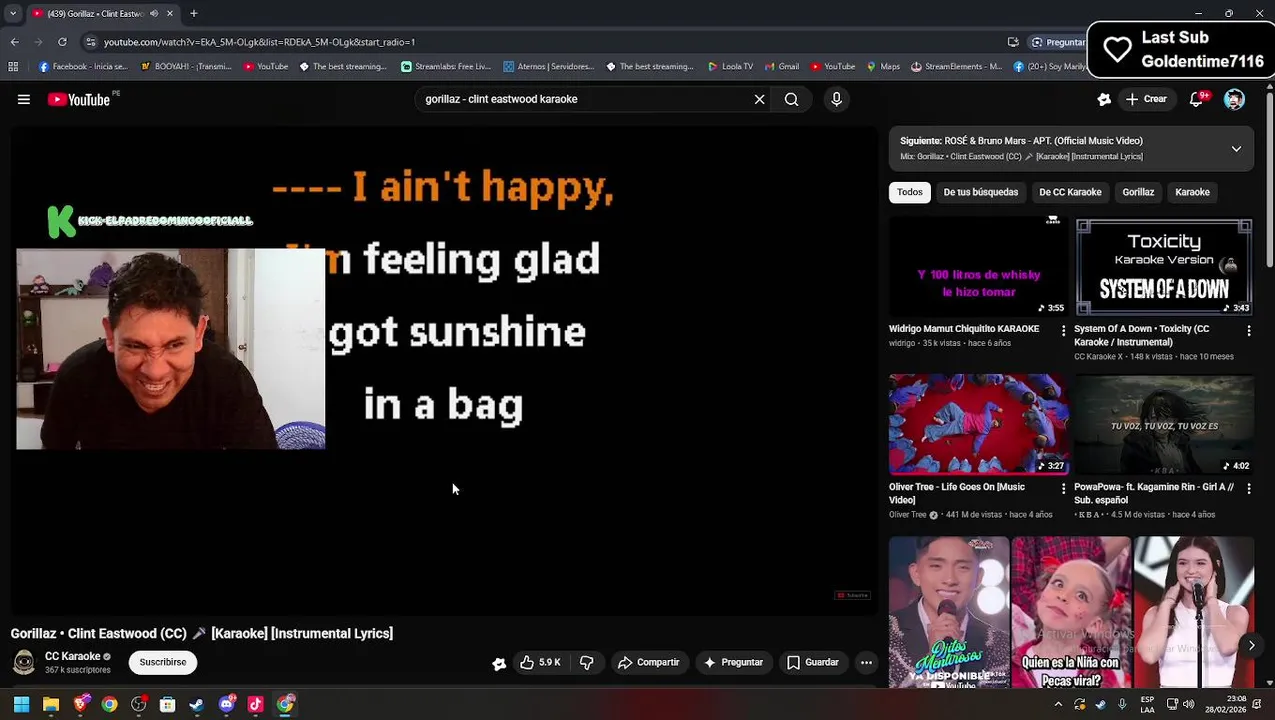
Task: Focus the YouTube search input field
Action: [585, 99]
